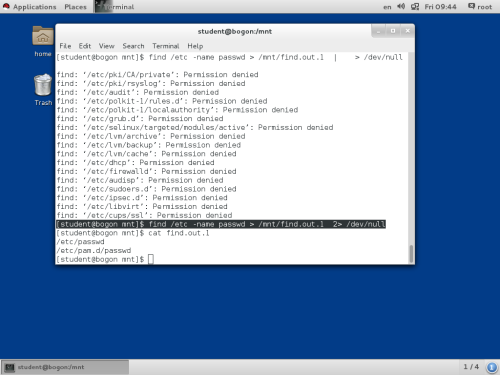Click the '/etc/firewalld' permission denied line
The width and height of the screenshot is (500, 375).
pos(146,171)
